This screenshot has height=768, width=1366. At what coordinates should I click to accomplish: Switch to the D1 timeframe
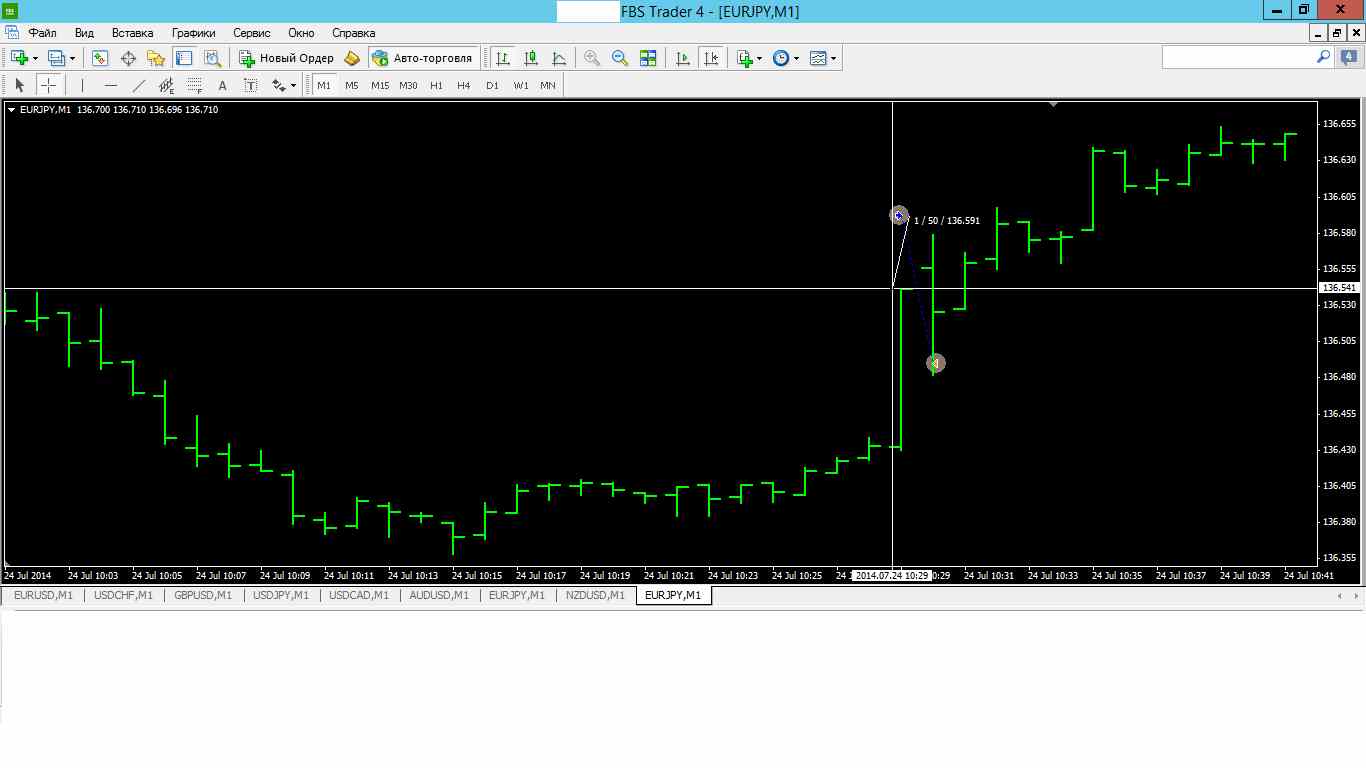point(492,85)
